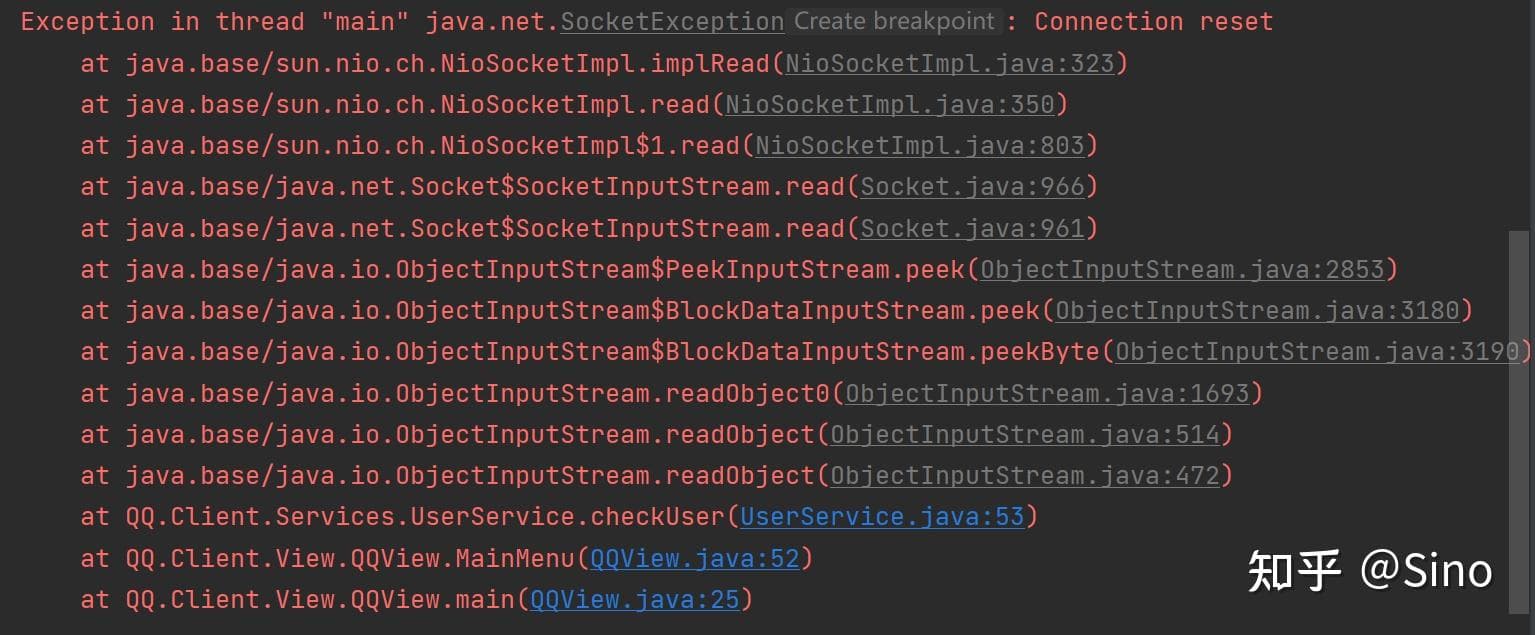The height and width of the screenshot is (635, 1535).
Task: Open ObjectInputStream.java:472 link
Action: tap(1025, 476)
